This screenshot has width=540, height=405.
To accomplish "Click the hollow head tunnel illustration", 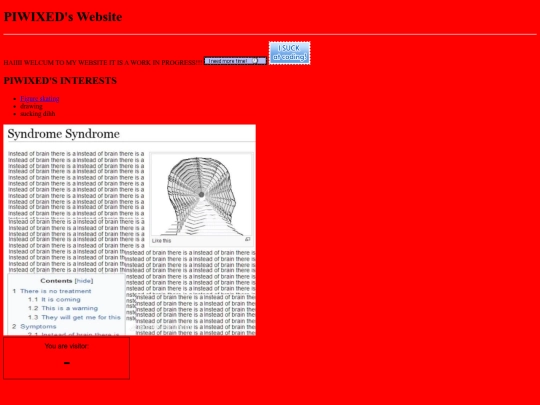I will [202, 195].
